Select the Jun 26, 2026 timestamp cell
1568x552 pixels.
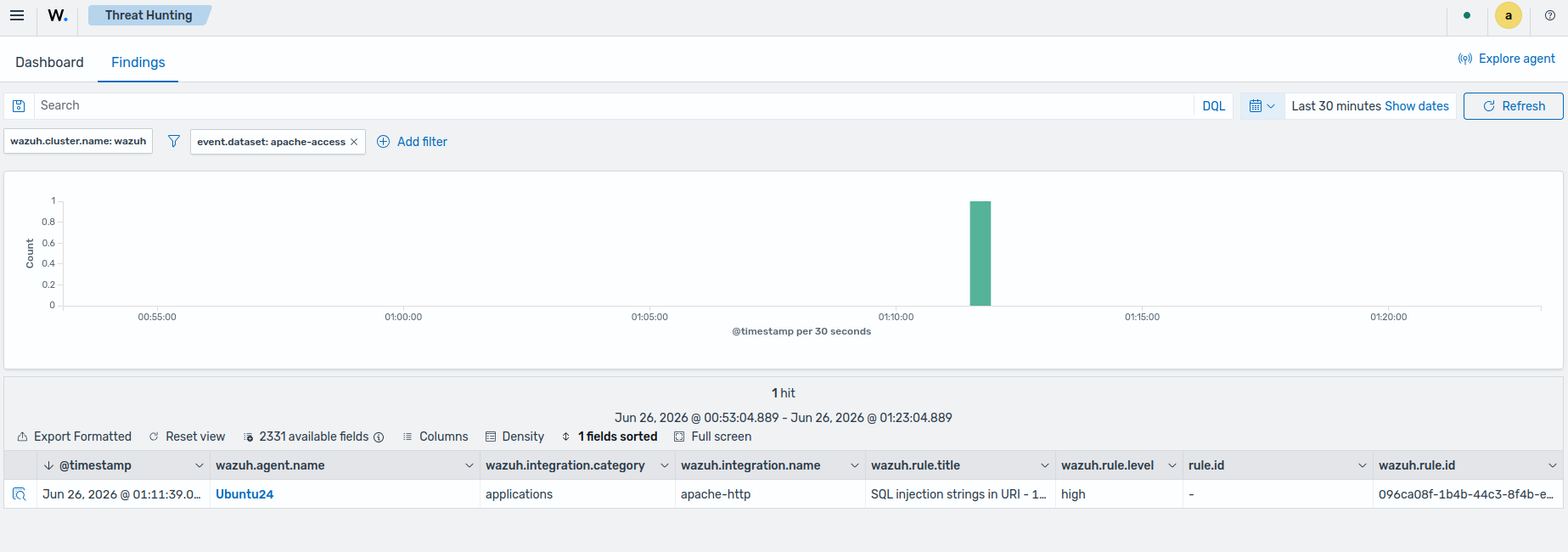click(121, 494)
